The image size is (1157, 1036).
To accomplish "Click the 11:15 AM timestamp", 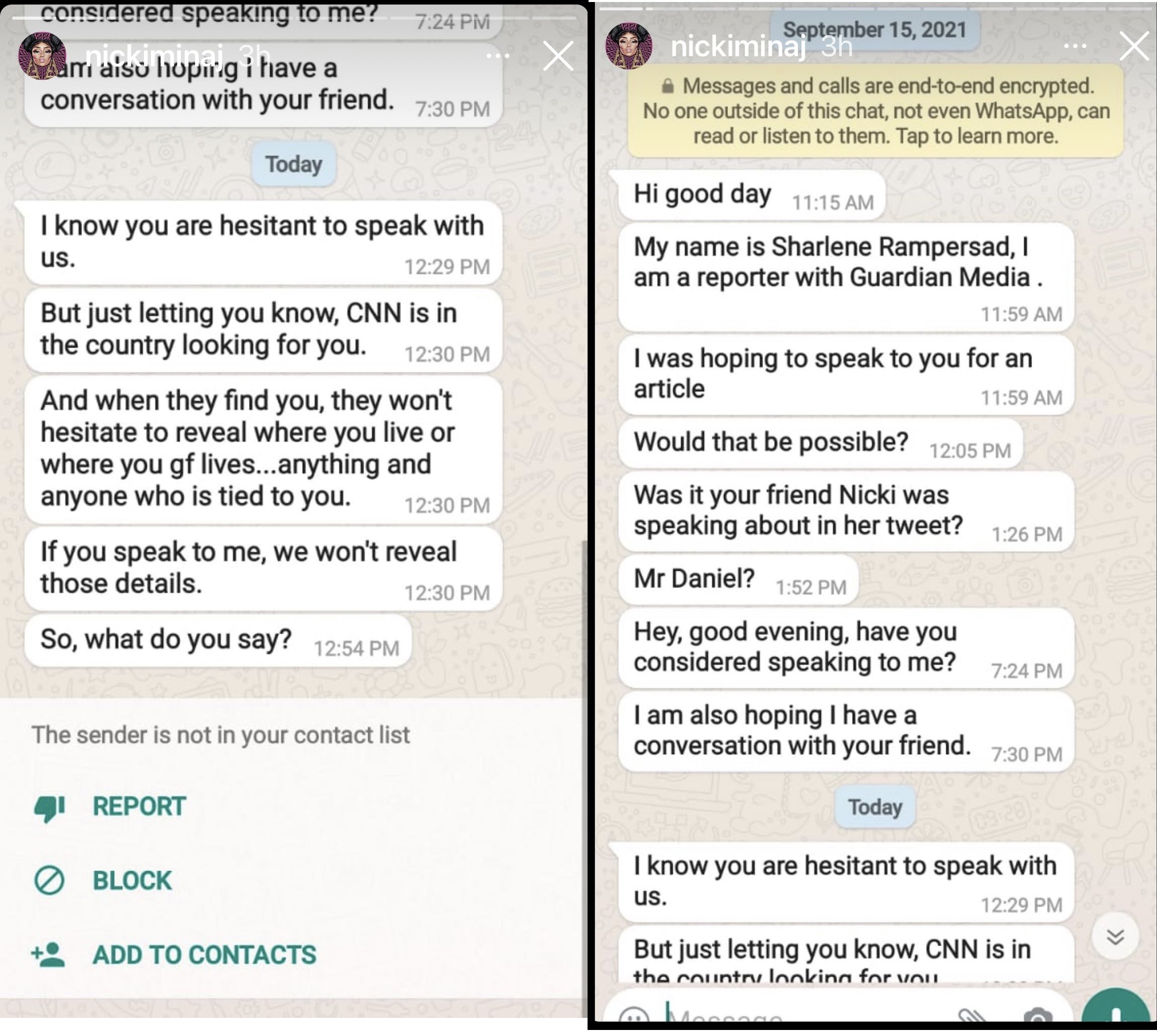I will click(833, 203).
